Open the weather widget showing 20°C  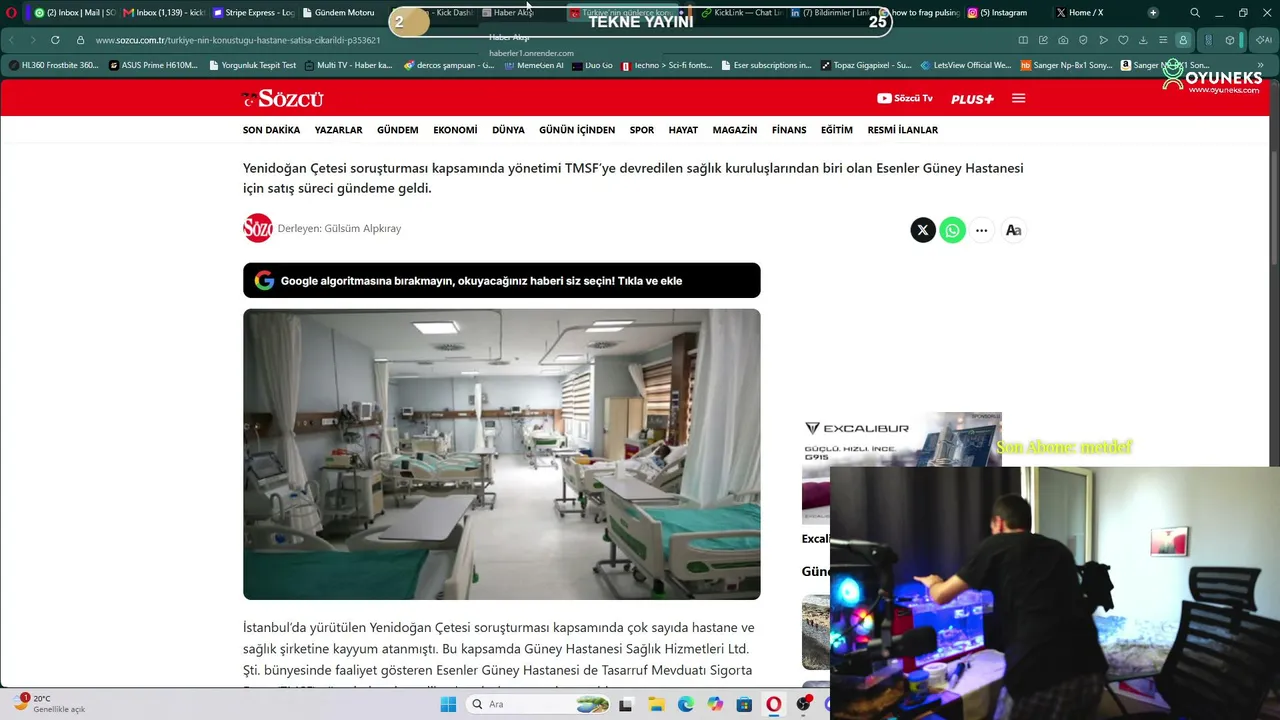pos(50,703)
